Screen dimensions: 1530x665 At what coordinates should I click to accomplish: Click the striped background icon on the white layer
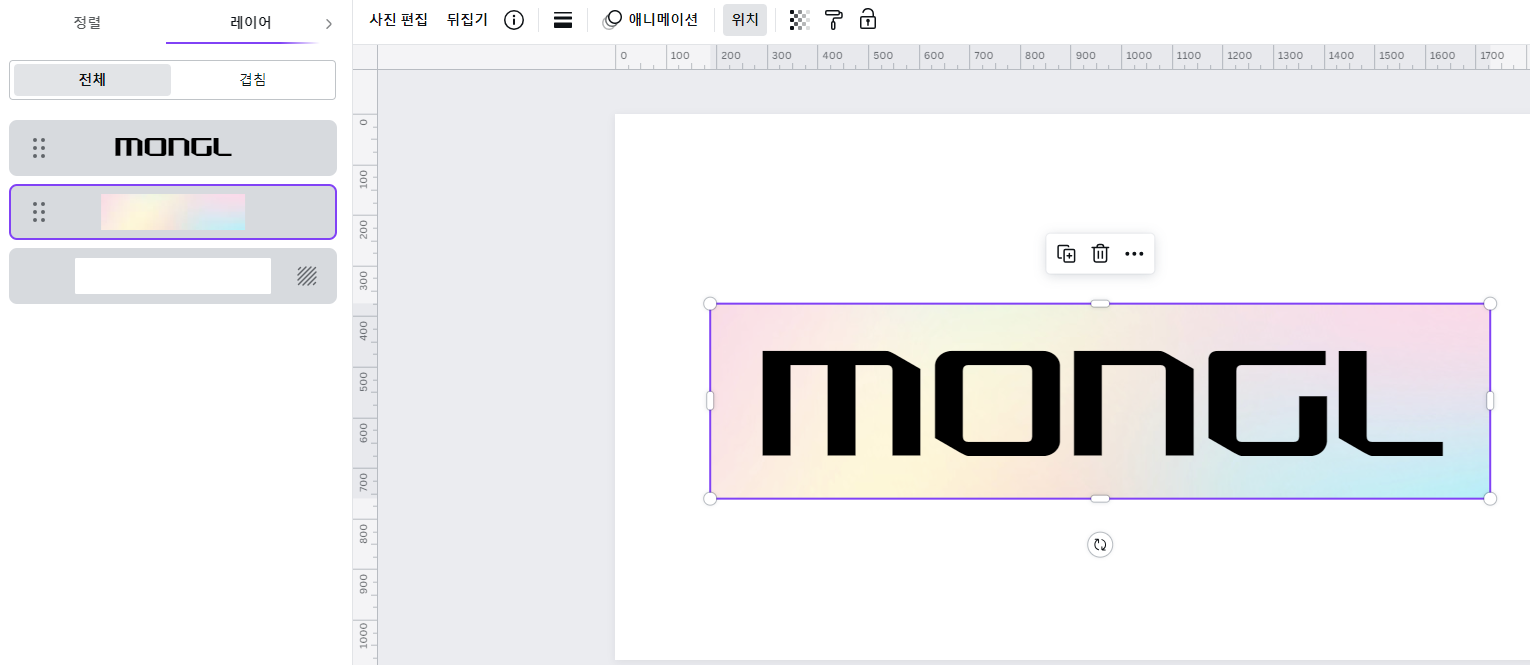point(307,276)
